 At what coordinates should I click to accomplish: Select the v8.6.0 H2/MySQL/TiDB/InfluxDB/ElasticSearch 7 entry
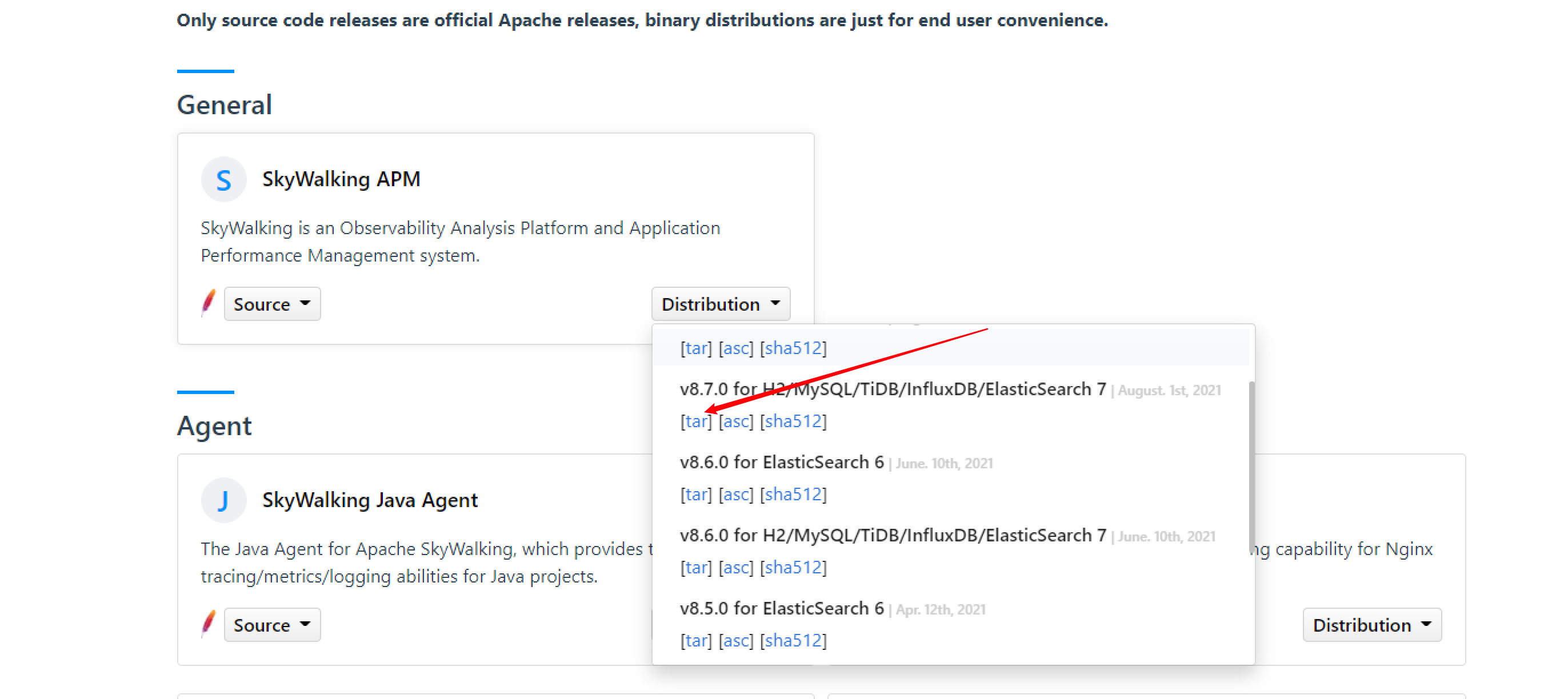[x=893, y=535]
